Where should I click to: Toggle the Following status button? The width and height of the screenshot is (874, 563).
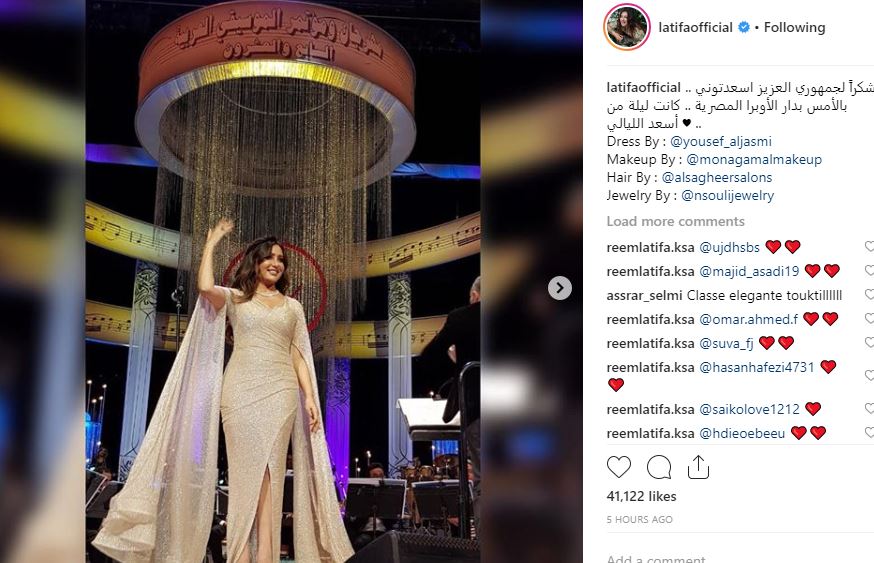[x=794, y=27]
